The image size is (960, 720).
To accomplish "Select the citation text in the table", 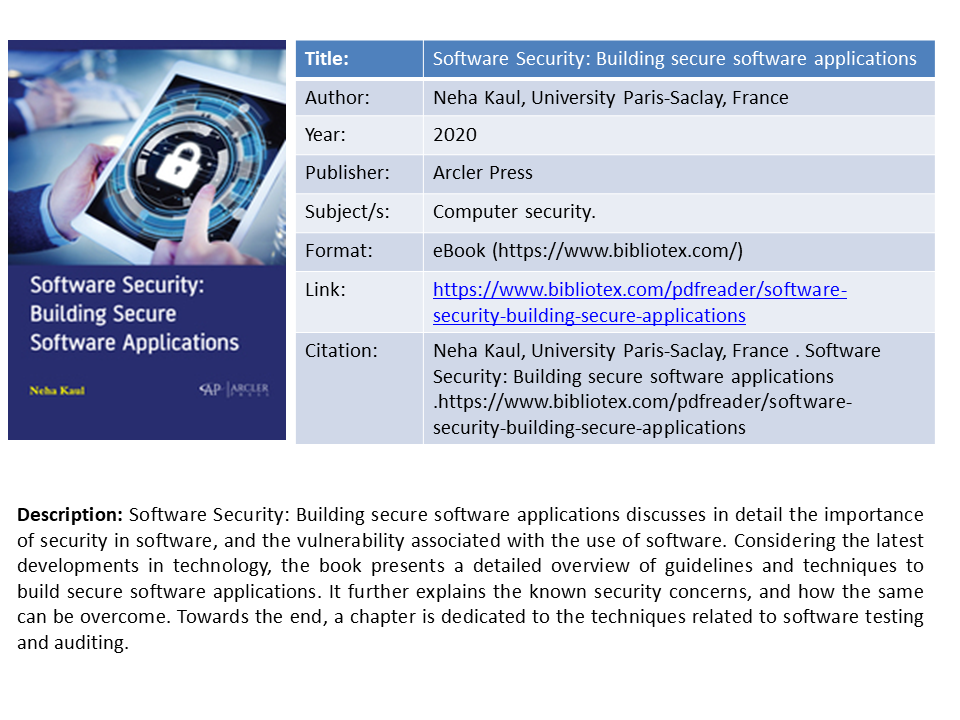I will tap(656, 389).
